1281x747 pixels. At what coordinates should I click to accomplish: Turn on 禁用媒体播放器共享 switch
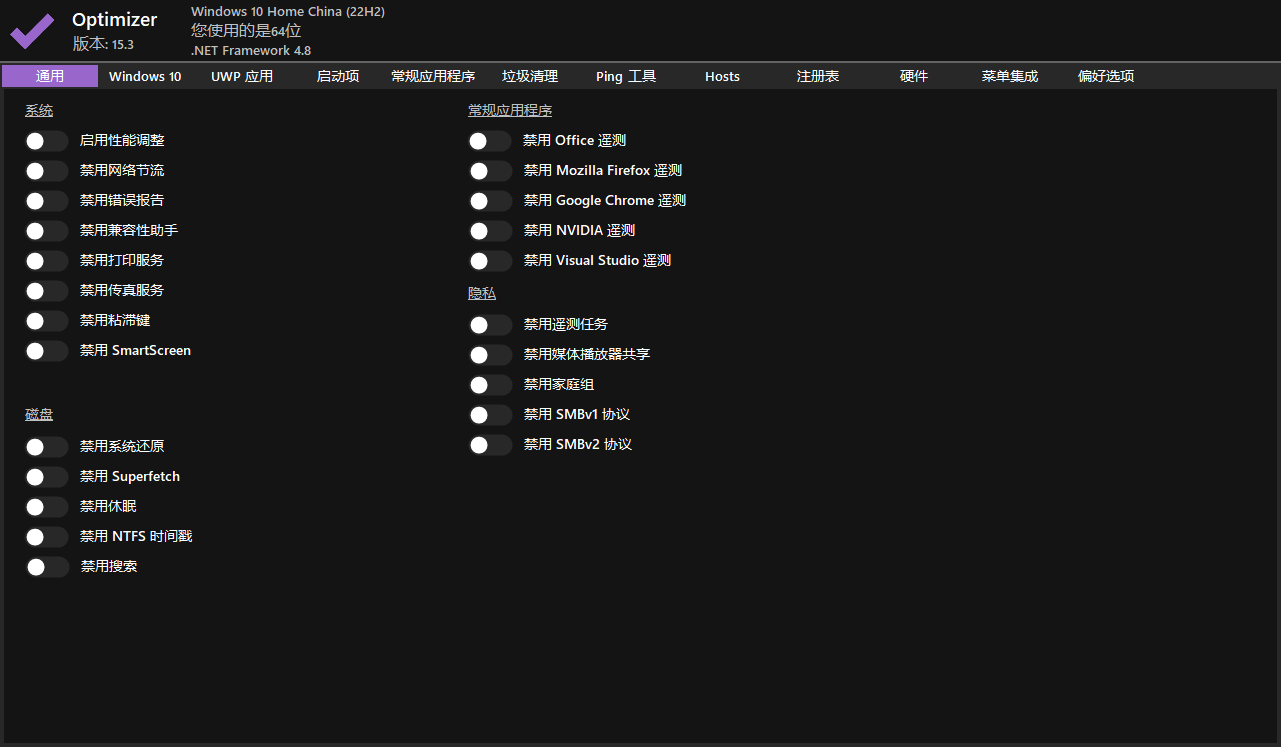490,355
